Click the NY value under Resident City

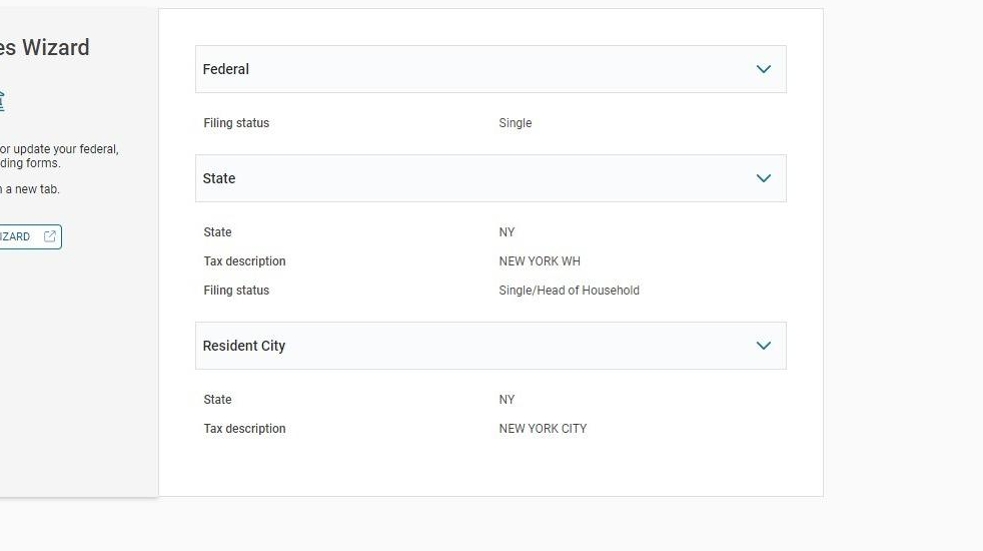(x=507, y=399)
